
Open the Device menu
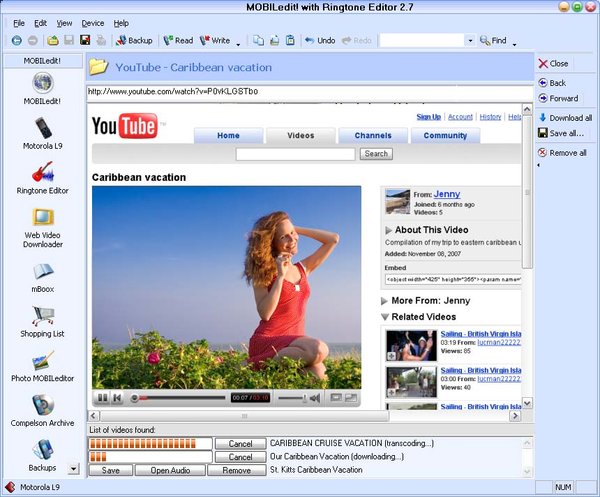pyautogui.click(x=93, y=22)
